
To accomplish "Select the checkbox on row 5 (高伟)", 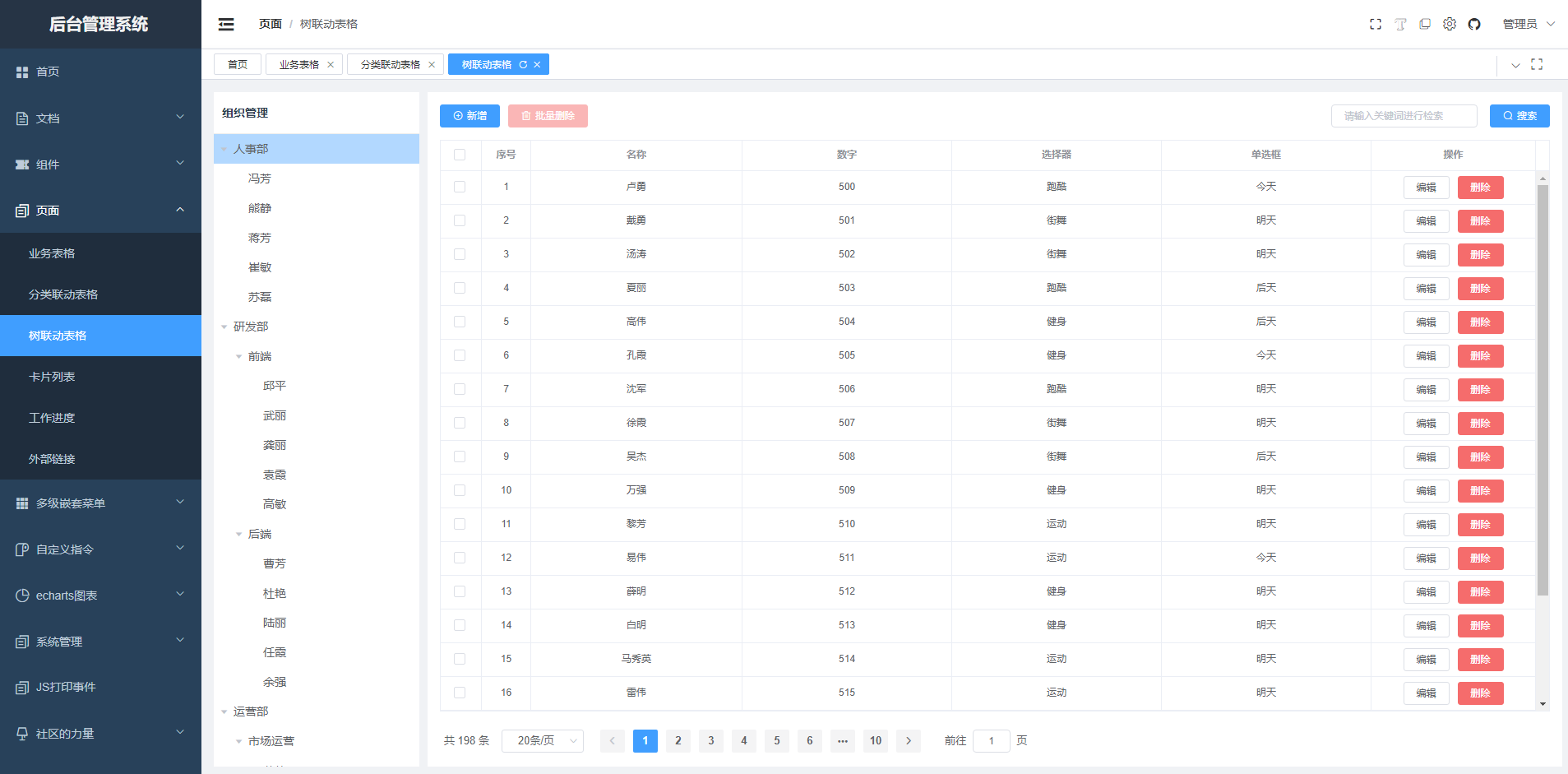I will point(460,322).
